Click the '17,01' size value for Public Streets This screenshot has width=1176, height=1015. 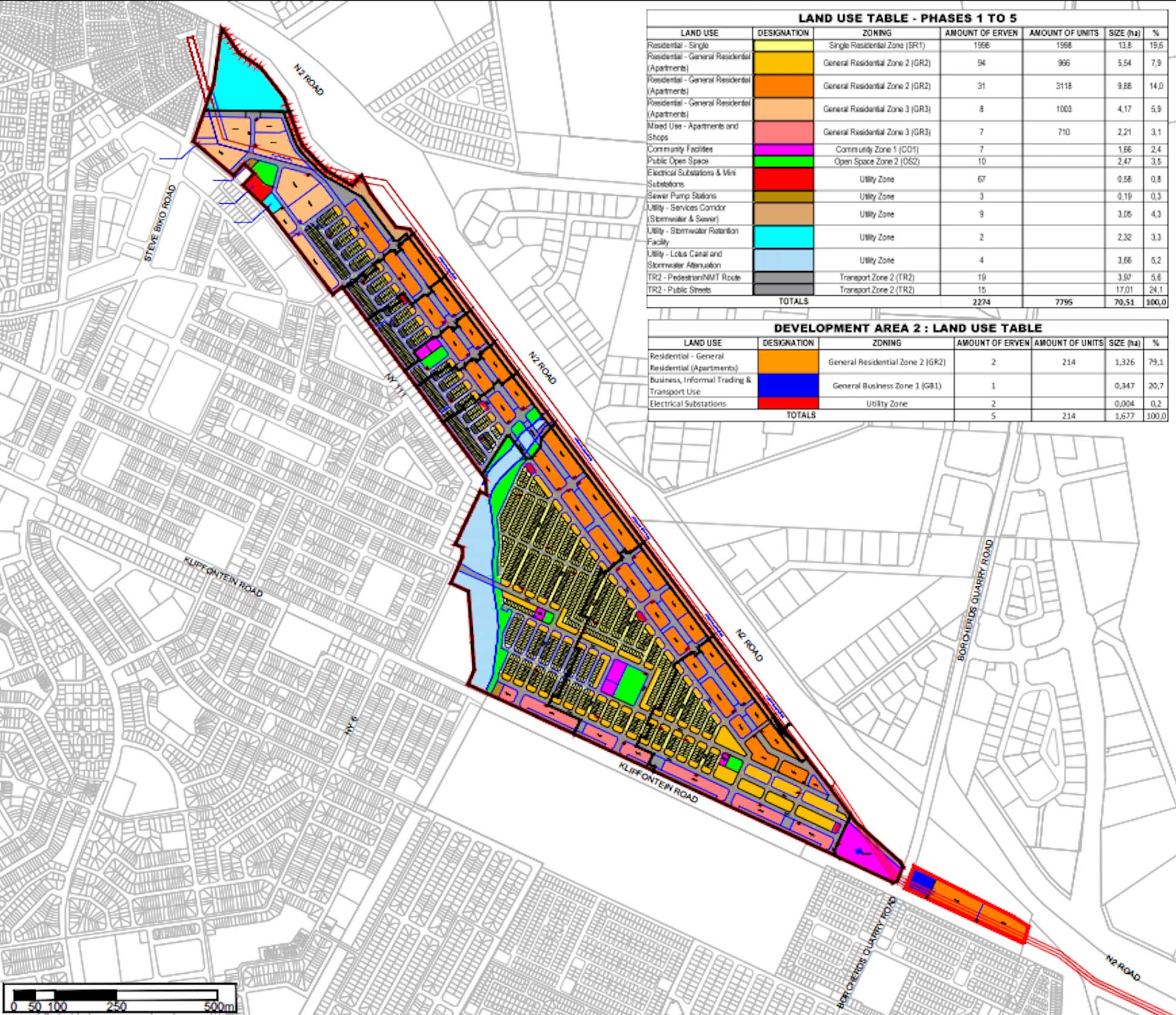point(1124,290)
